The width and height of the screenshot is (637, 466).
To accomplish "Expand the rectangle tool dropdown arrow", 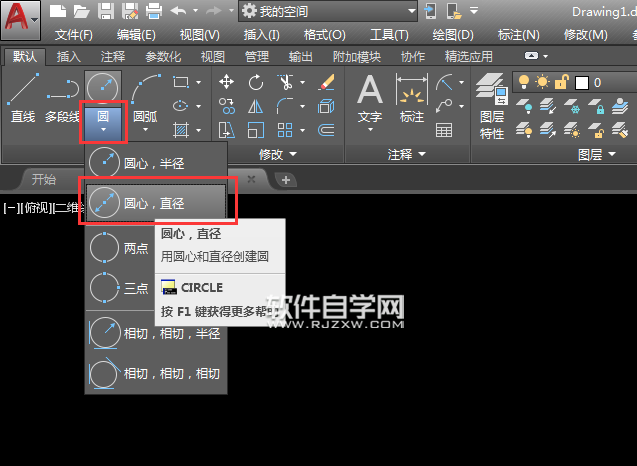I will (199, 82).
